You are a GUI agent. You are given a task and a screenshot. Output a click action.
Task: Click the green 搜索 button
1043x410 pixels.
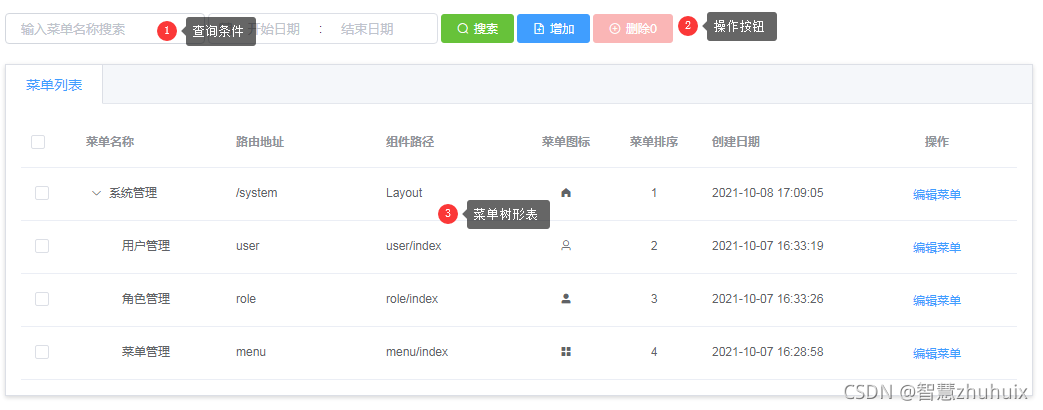[478, 29]
